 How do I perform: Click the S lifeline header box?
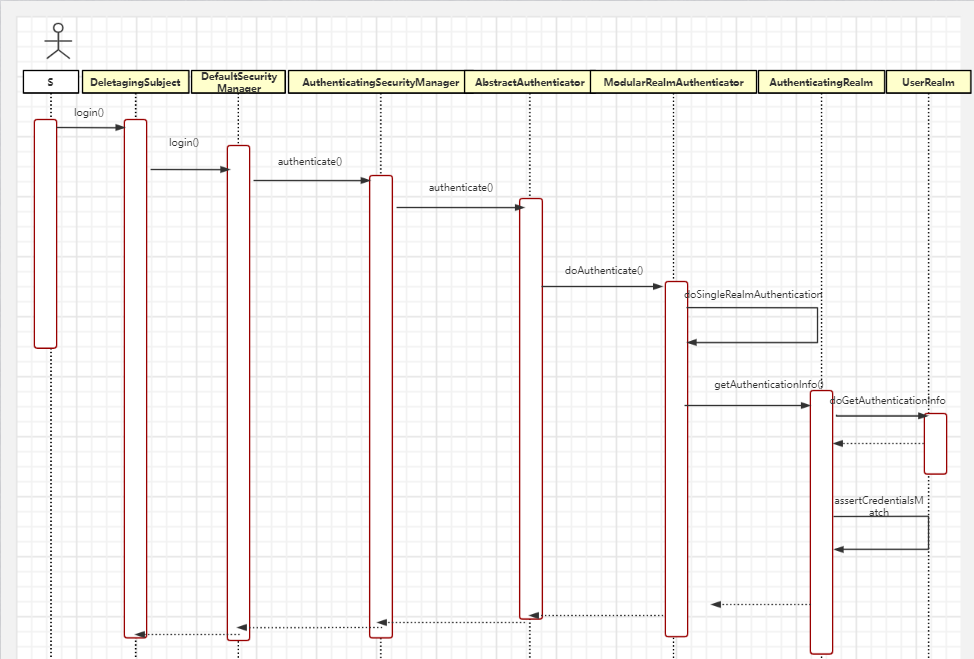[51, 82]
